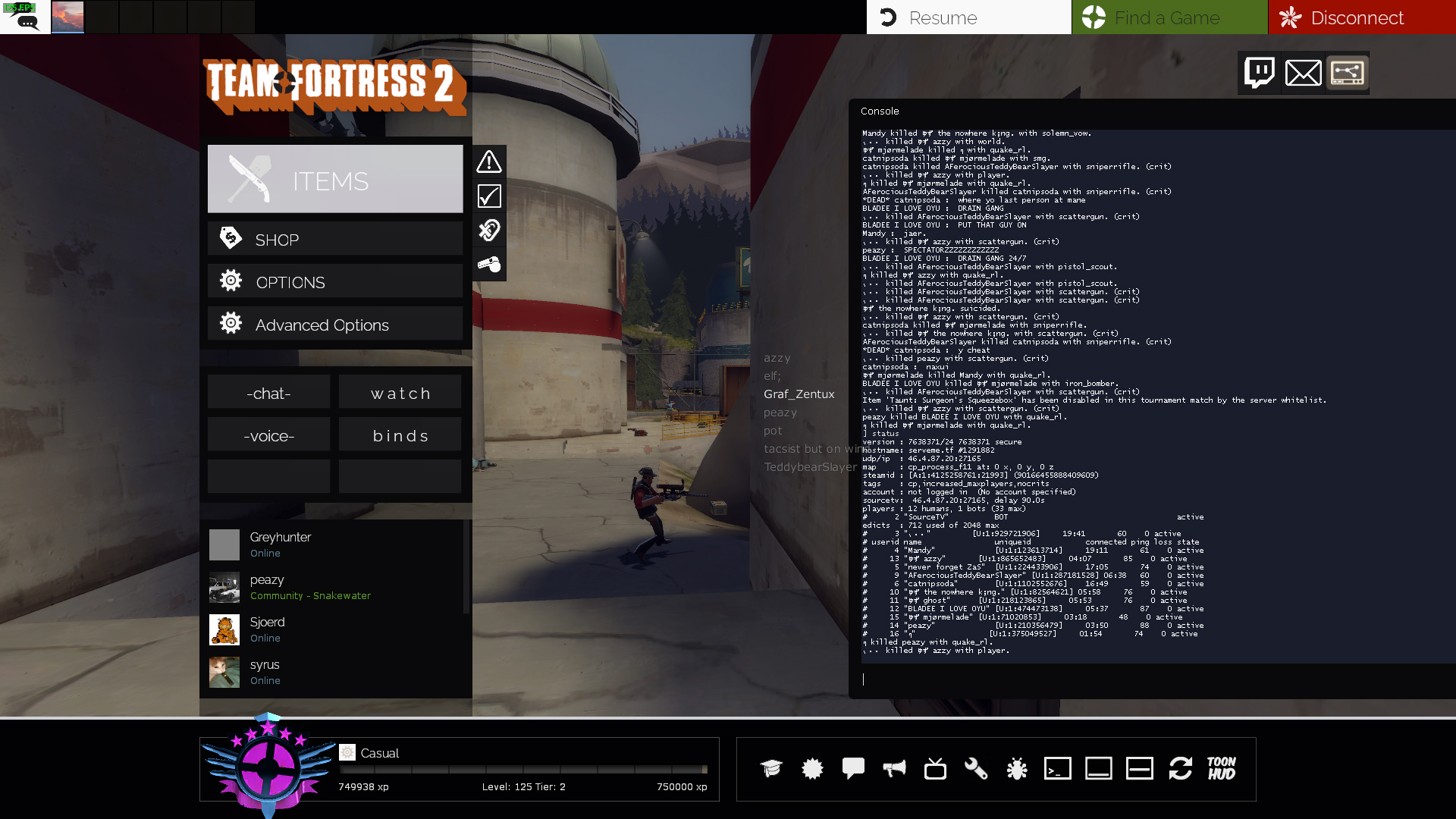Viewport: 1456px width, 819px height.
Task: Open the report player warning icon
Action: coord(489,162)
